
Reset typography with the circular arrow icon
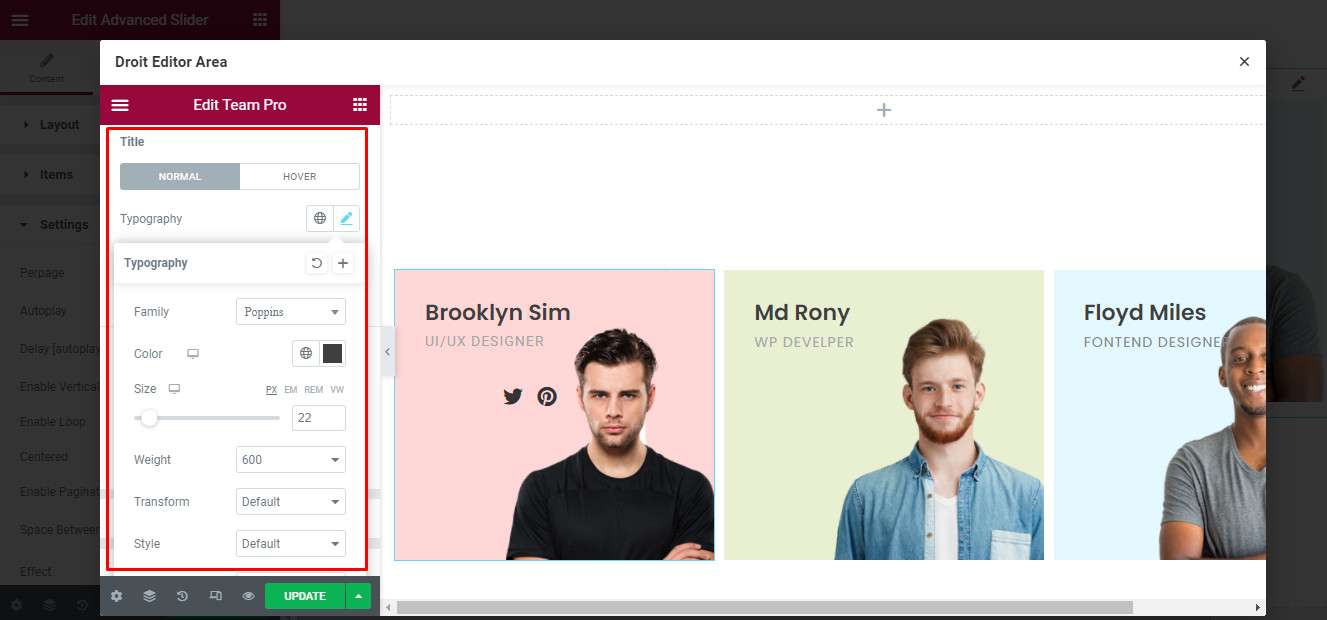click(x=317, y=263)
